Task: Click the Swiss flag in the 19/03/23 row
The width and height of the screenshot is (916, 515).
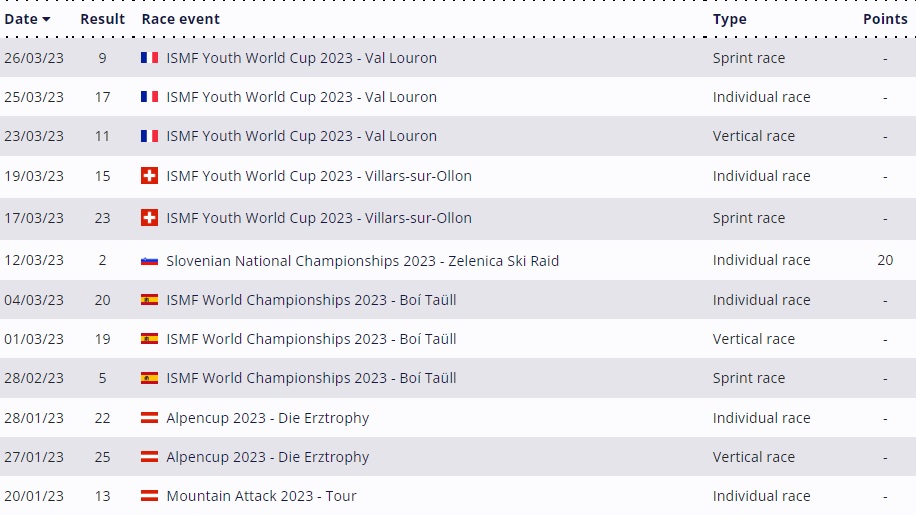Action: coord(149,176)
